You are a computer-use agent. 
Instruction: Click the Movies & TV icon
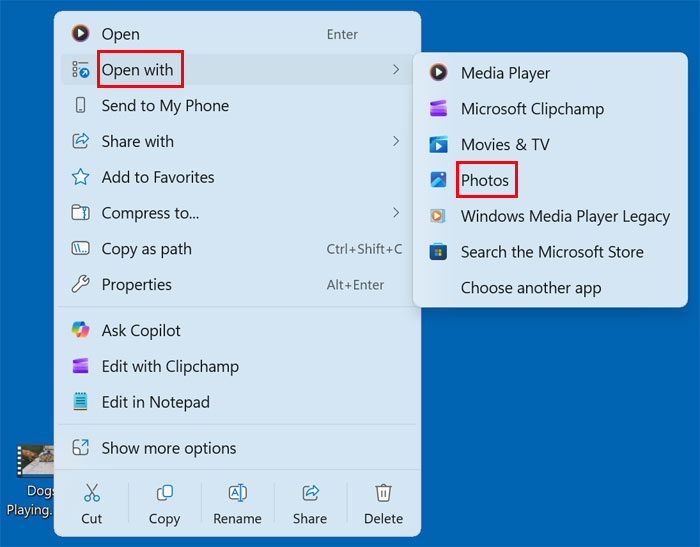coord(438,144)
